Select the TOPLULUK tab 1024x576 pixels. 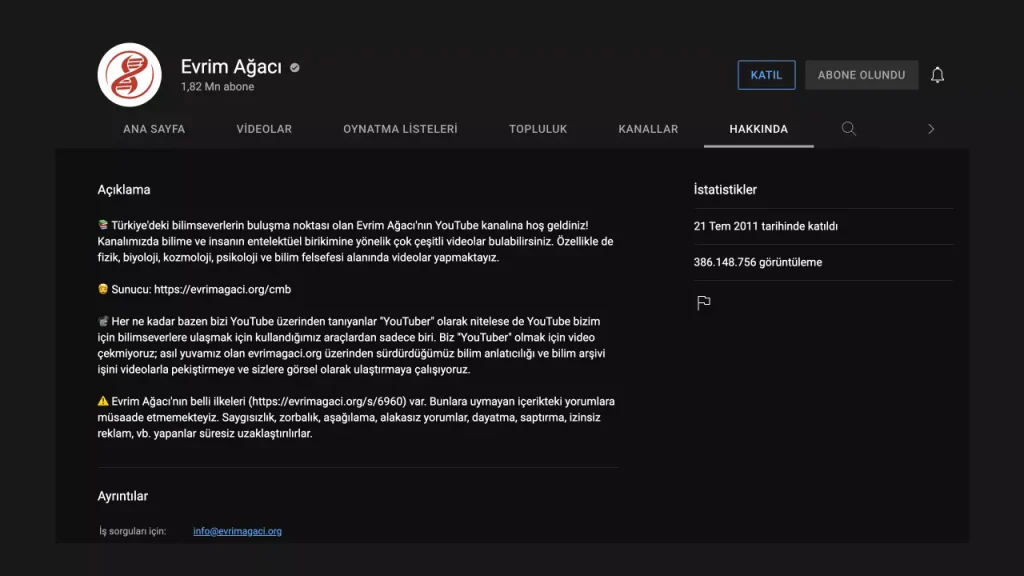538,129
